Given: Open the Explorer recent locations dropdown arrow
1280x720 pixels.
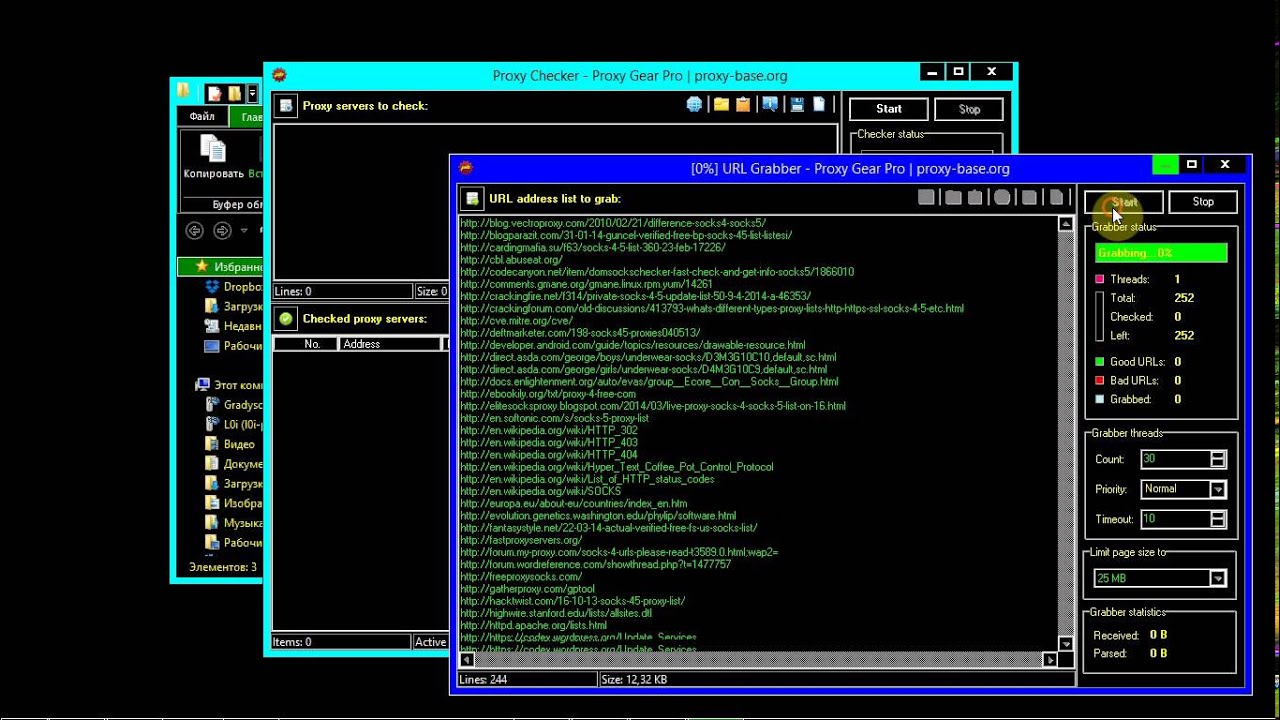Looking at the screenshot, I should tap(244, 231).
